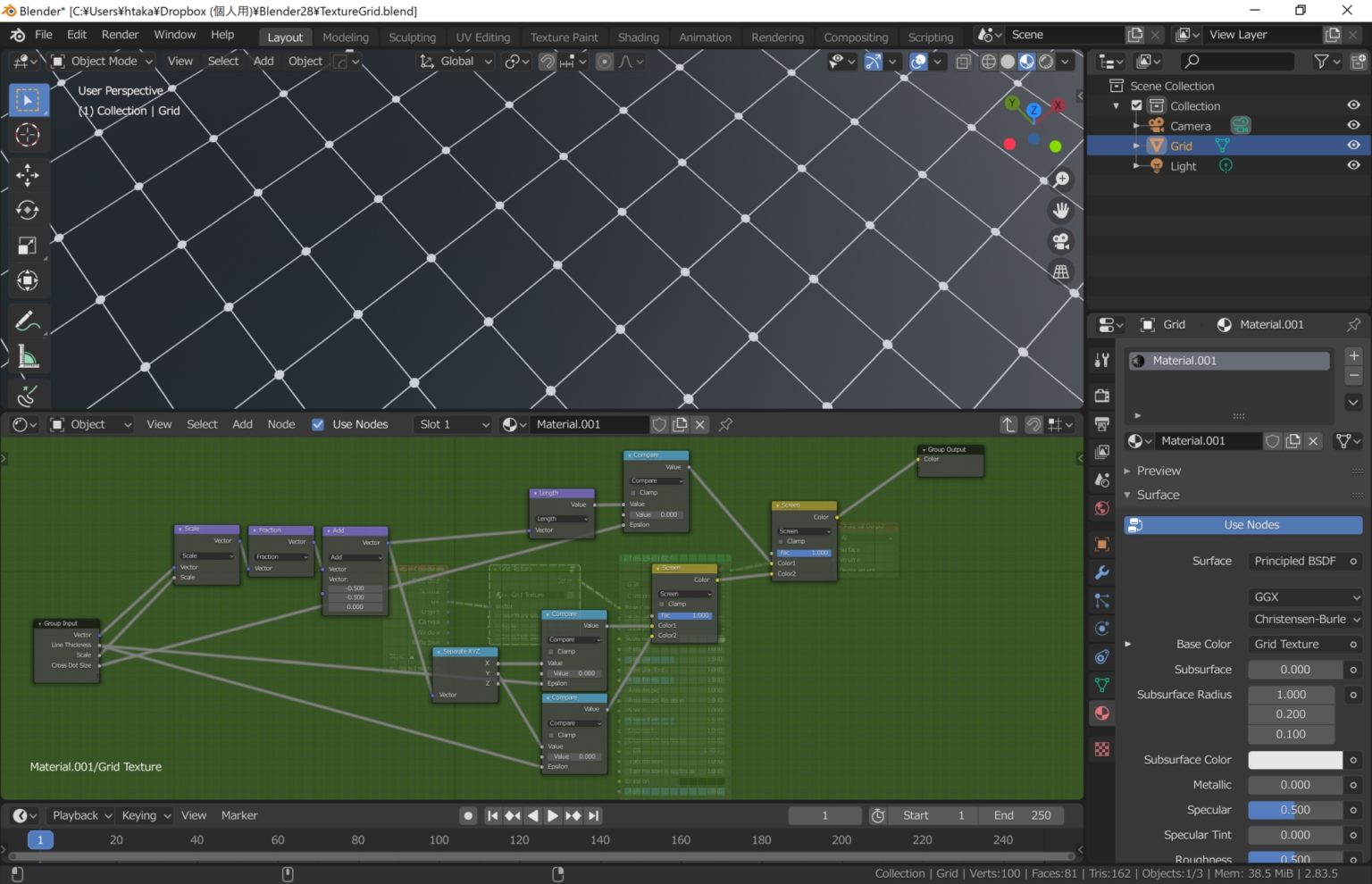Open the Object Mode dropdown

coord(102,61)
